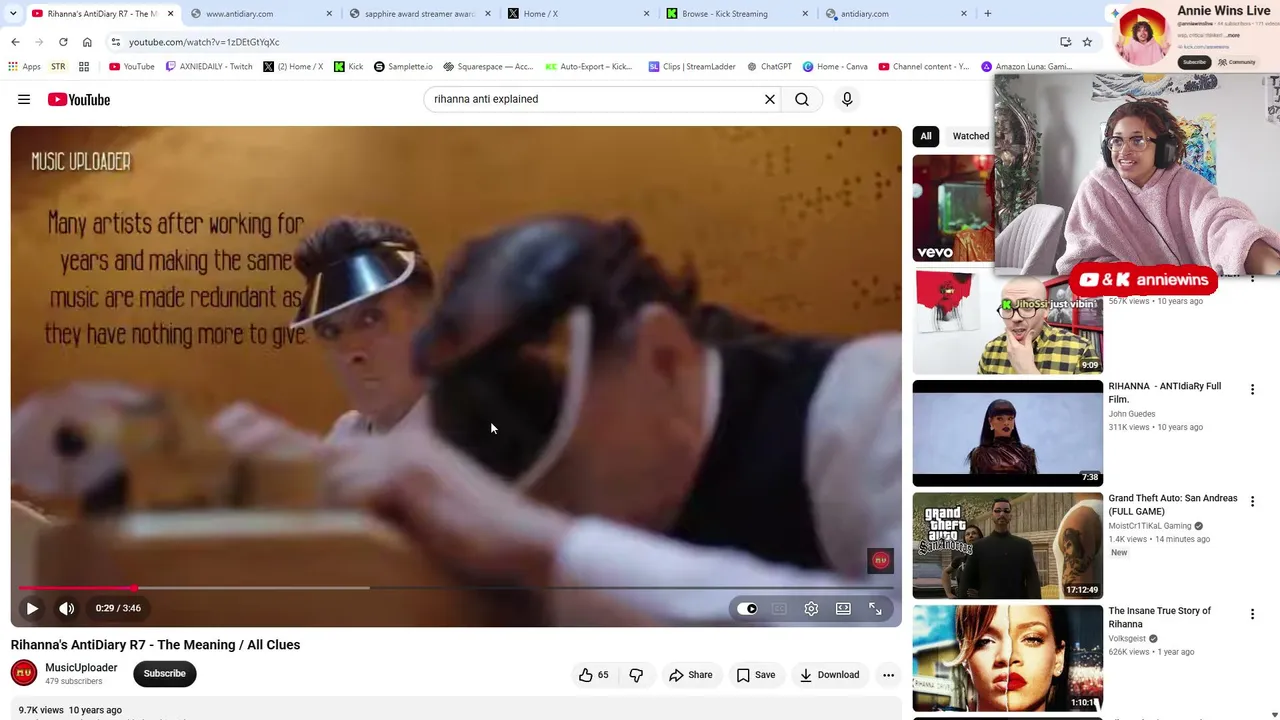Open the Clips | StreamLadder bookmark
Screen dimensions: 1280x720
tap(692, 67)
